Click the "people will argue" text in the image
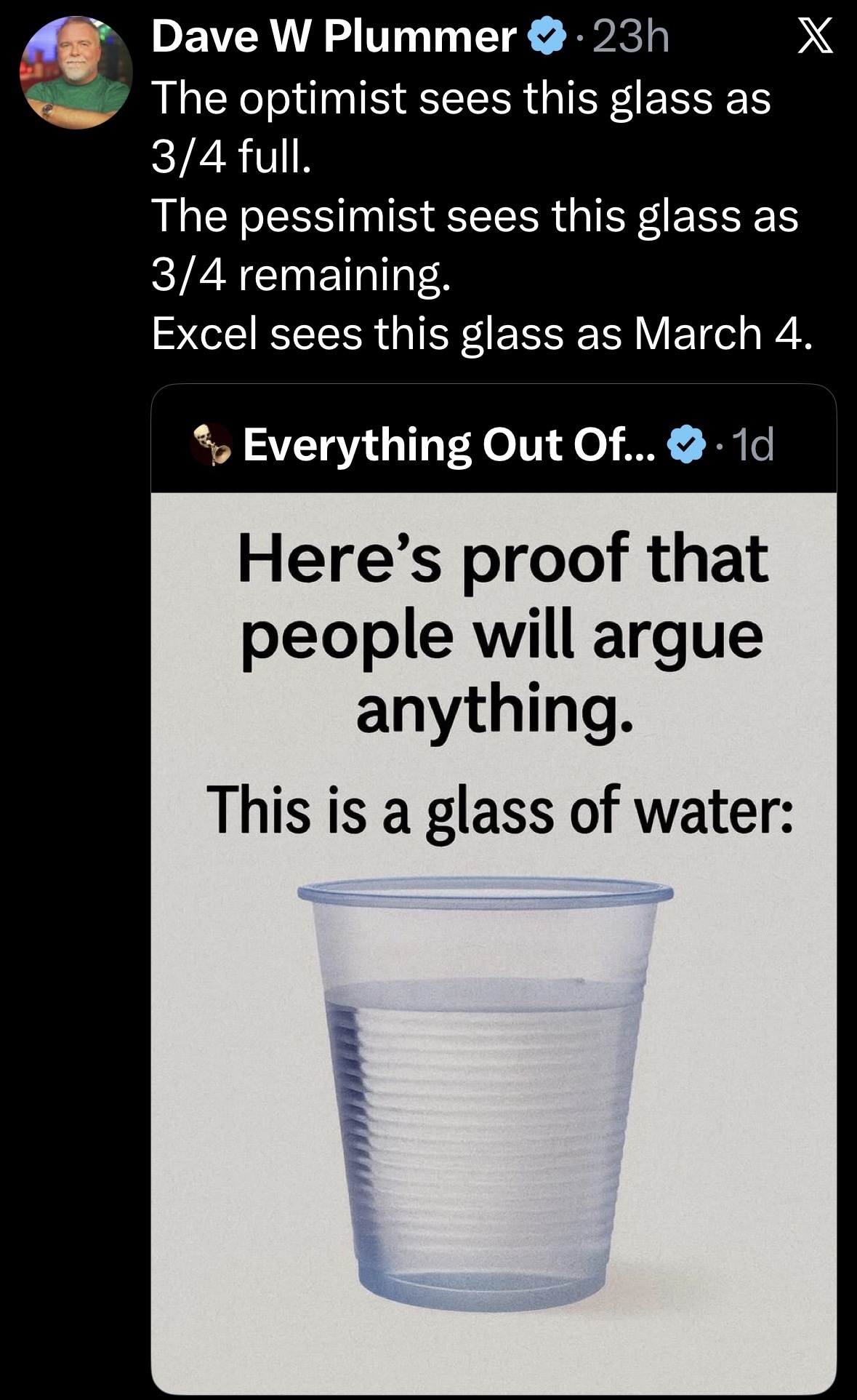 point(502,636)
